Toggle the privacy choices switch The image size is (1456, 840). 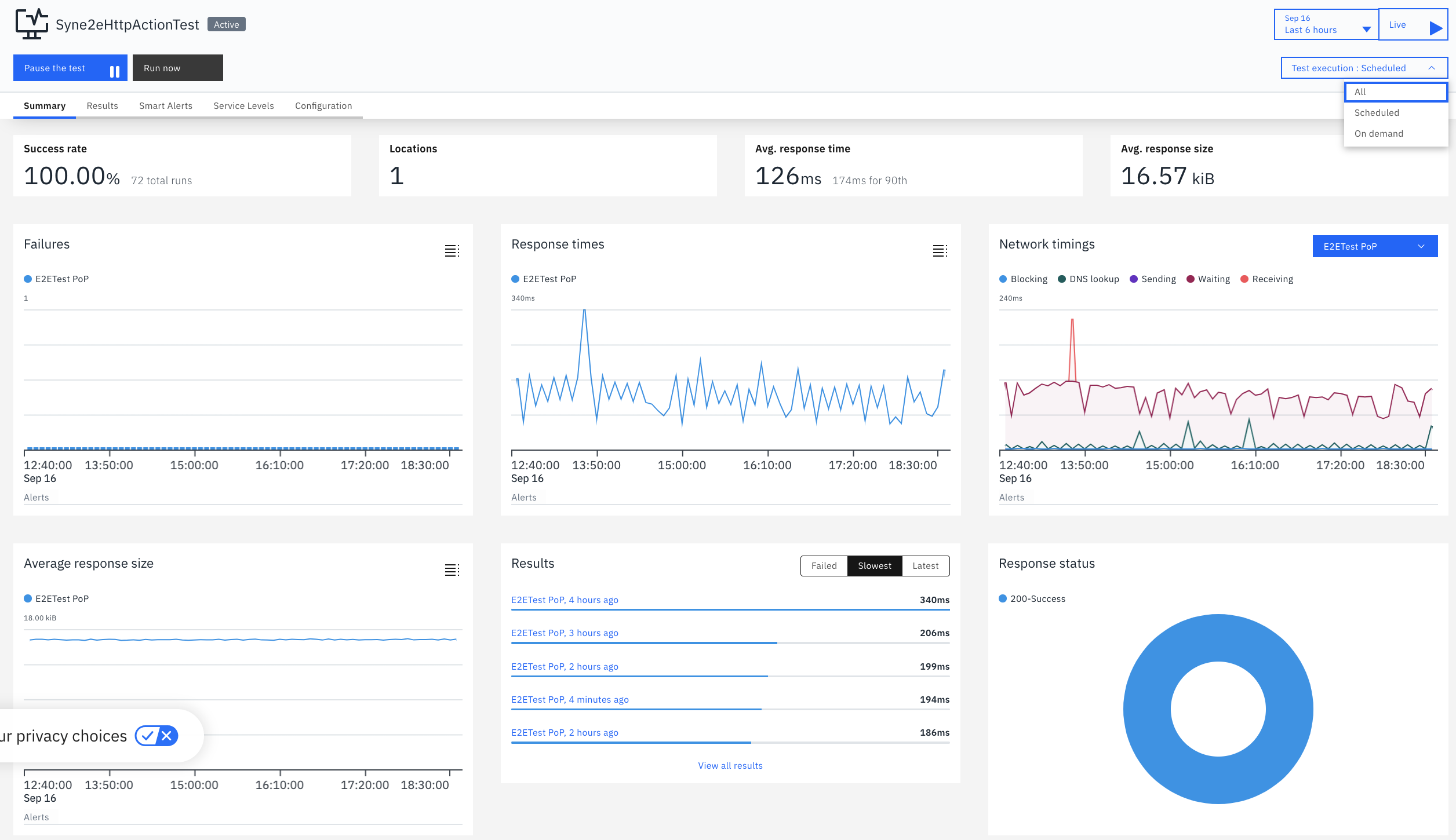click(x=156, y=736)
